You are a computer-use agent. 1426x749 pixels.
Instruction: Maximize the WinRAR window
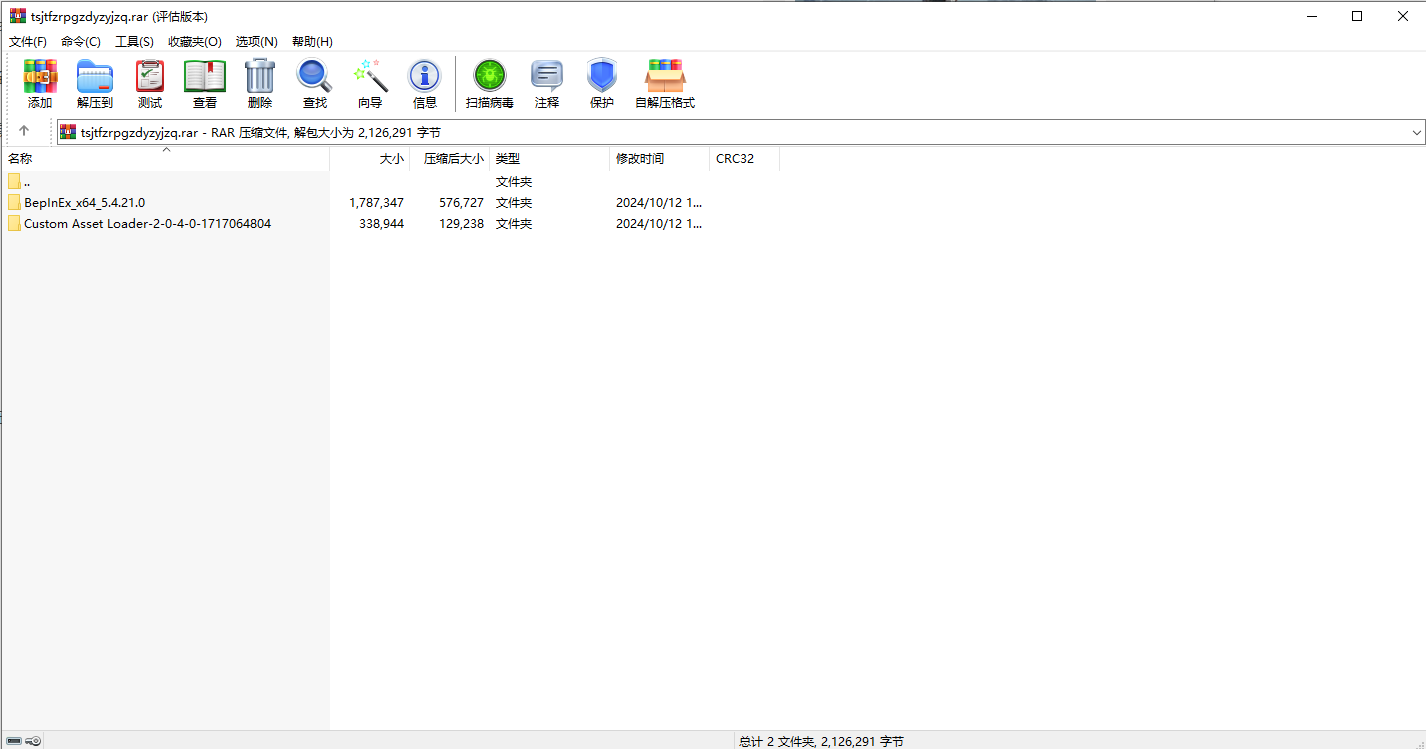click(1357, 16)
